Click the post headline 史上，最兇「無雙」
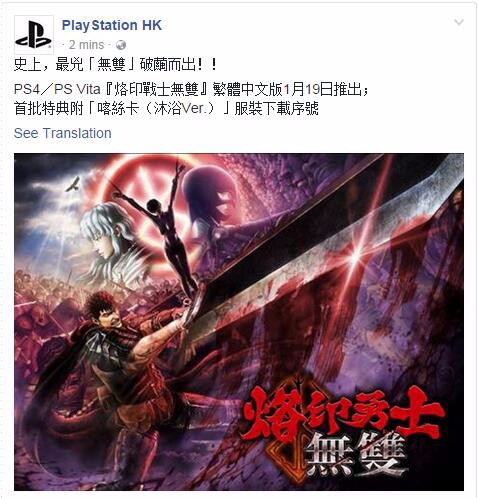The width and height of the screenshot is (478, 498). [x=115, y=64]
